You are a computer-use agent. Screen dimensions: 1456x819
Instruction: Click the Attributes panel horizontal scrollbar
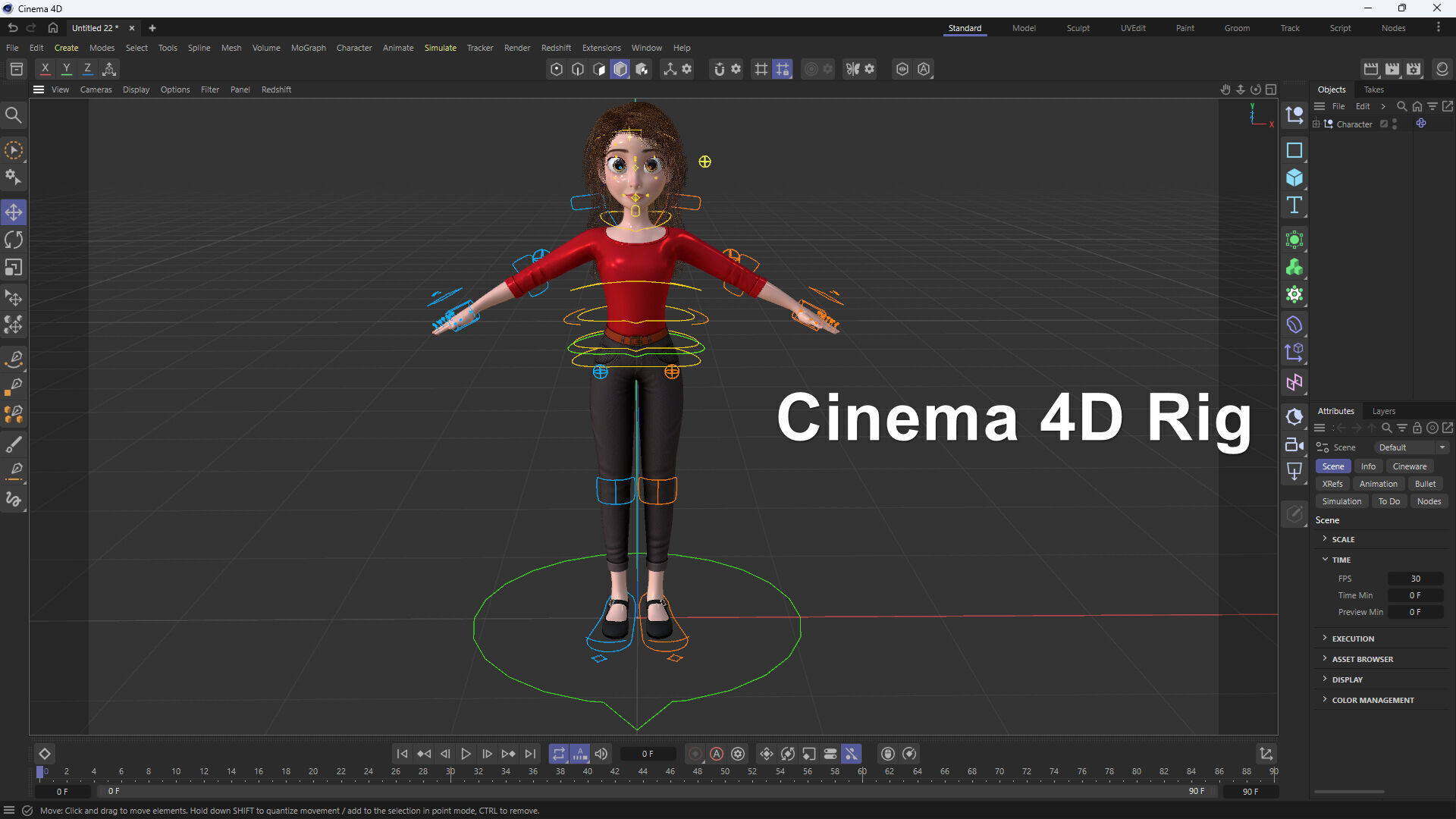1348,792
